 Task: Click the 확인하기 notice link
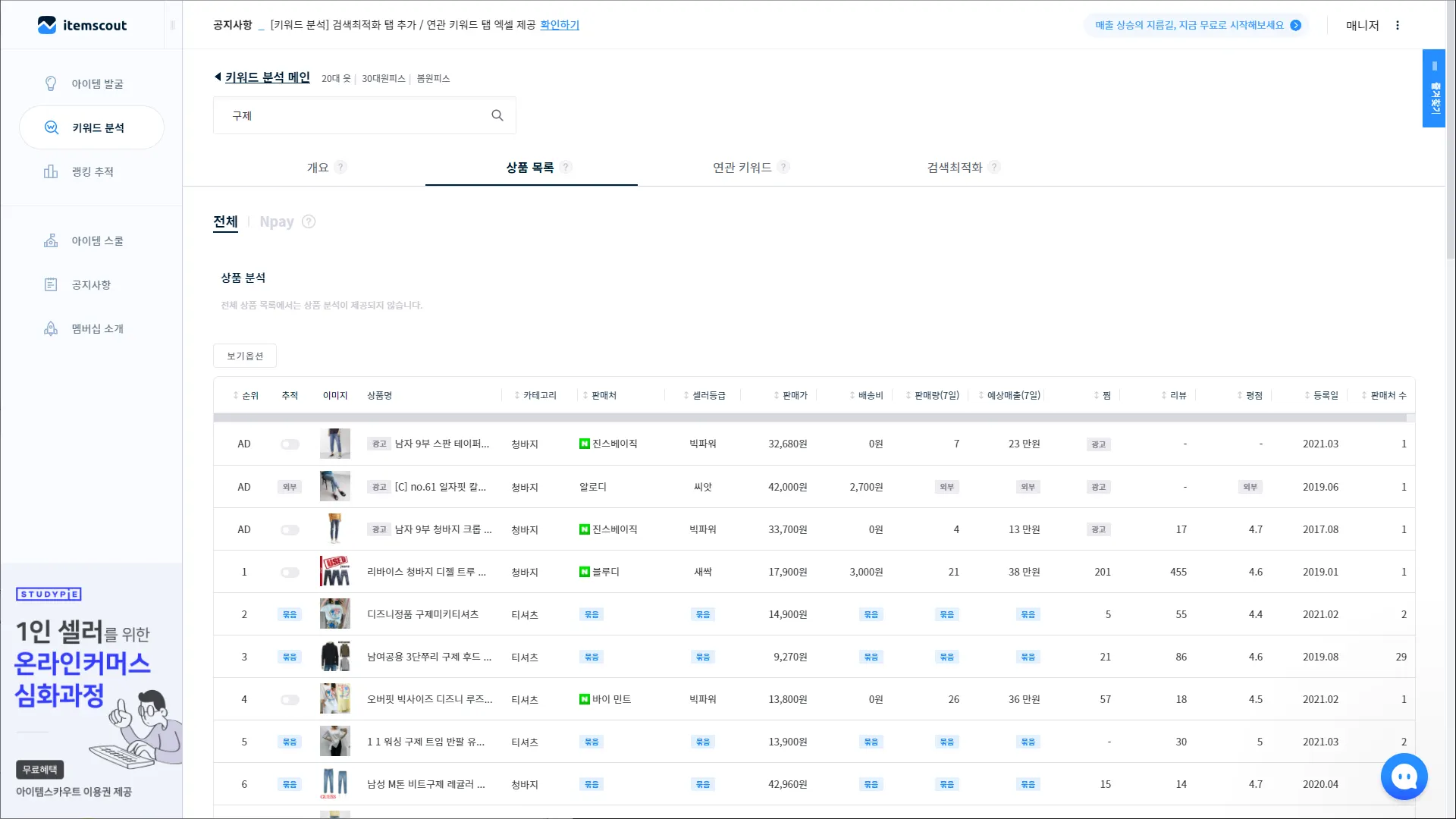point(560,25)
